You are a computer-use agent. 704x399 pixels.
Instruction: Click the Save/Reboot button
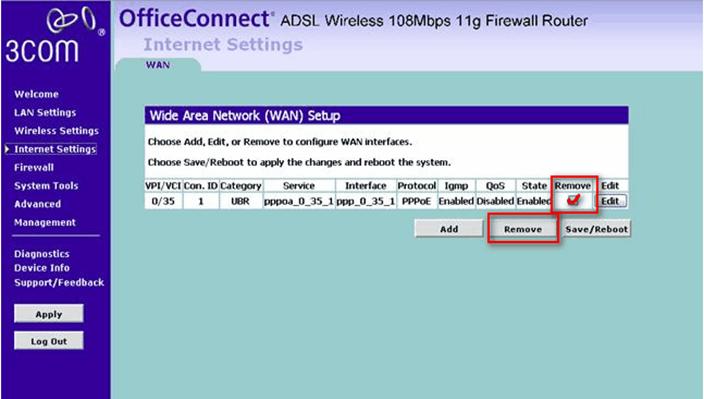point(596,229)
